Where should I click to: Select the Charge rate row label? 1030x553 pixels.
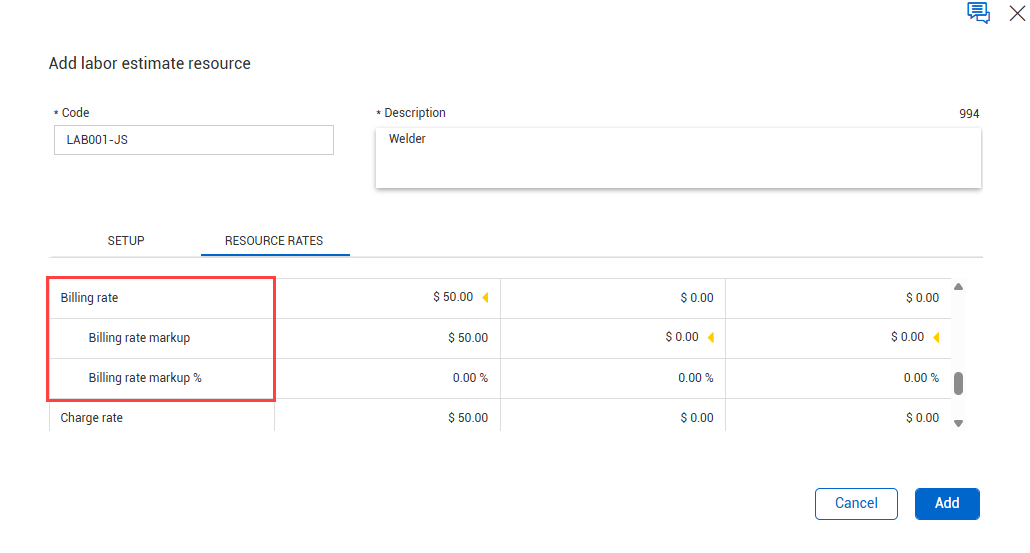pos(92,418)
